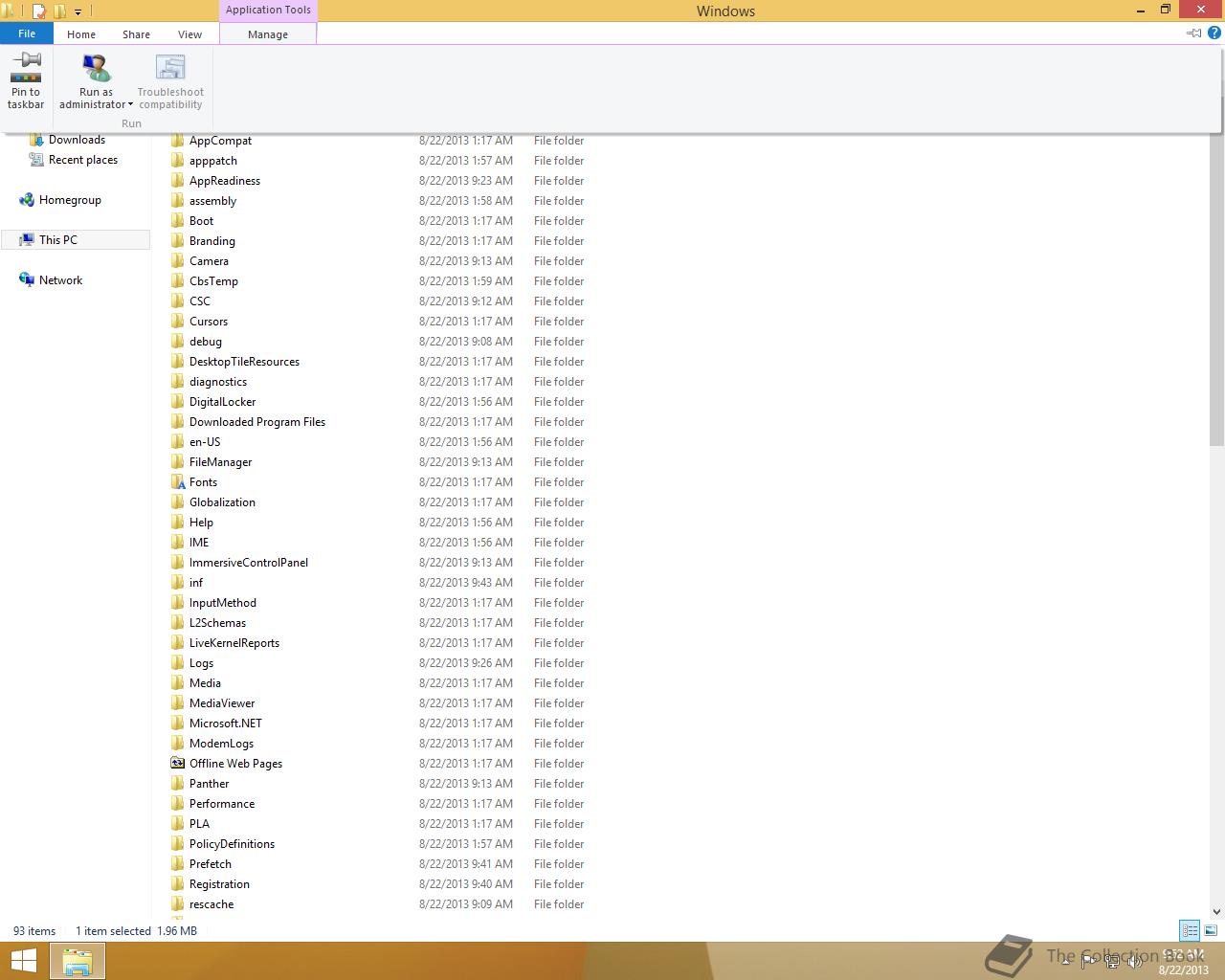
Task: Select the InputMethod folder name
Action: point(223,603)
